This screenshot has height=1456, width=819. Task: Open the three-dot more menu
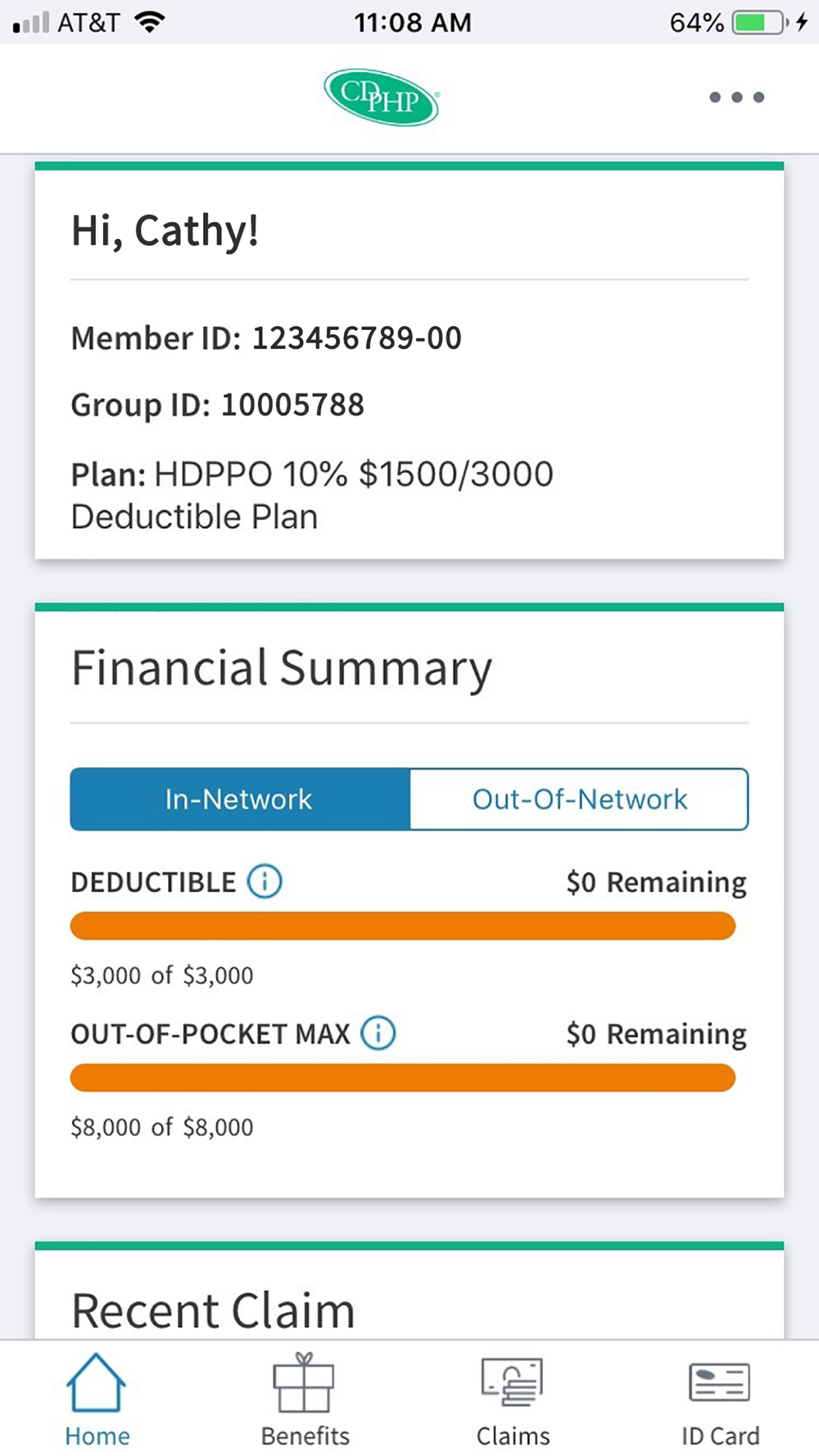tap(736, 97)
